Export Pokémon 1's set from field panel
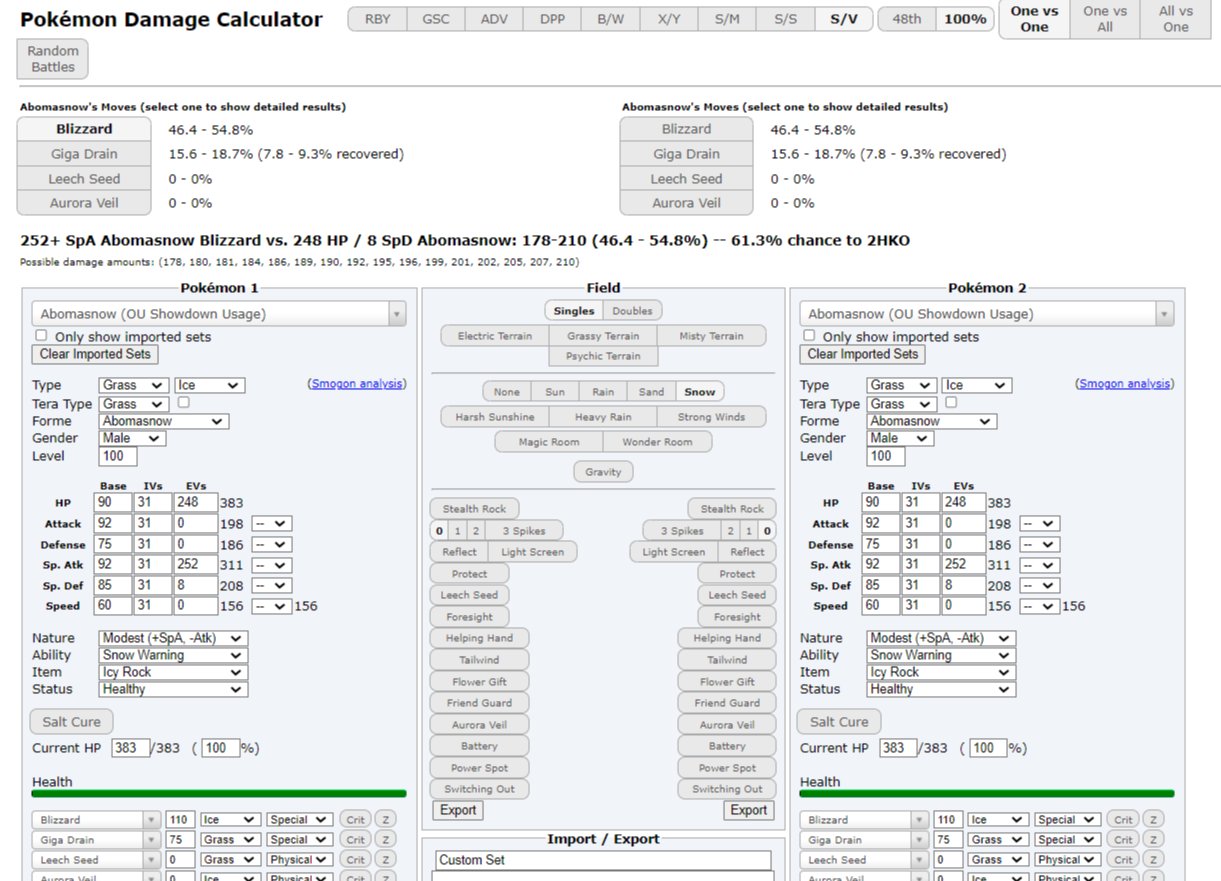The image size is (1221, 881). [x=458, y=810]
